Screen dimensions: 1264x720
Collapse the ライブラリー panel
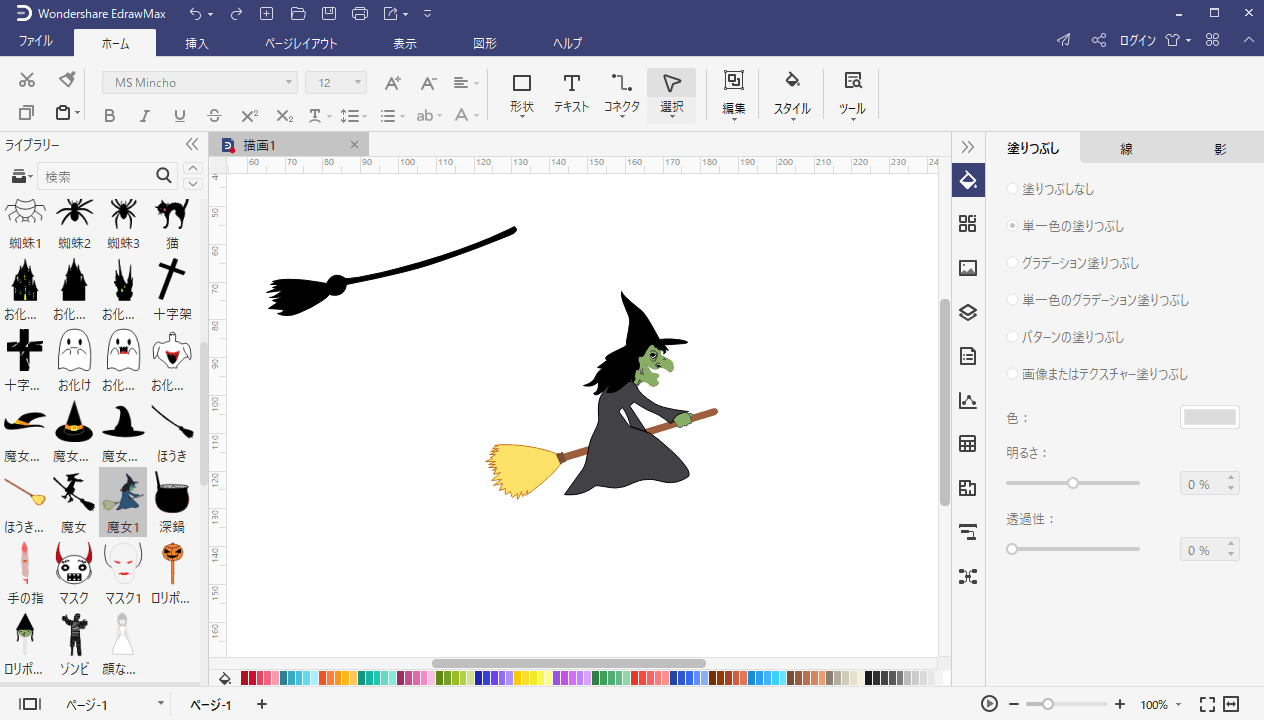(x=192, y=145)
